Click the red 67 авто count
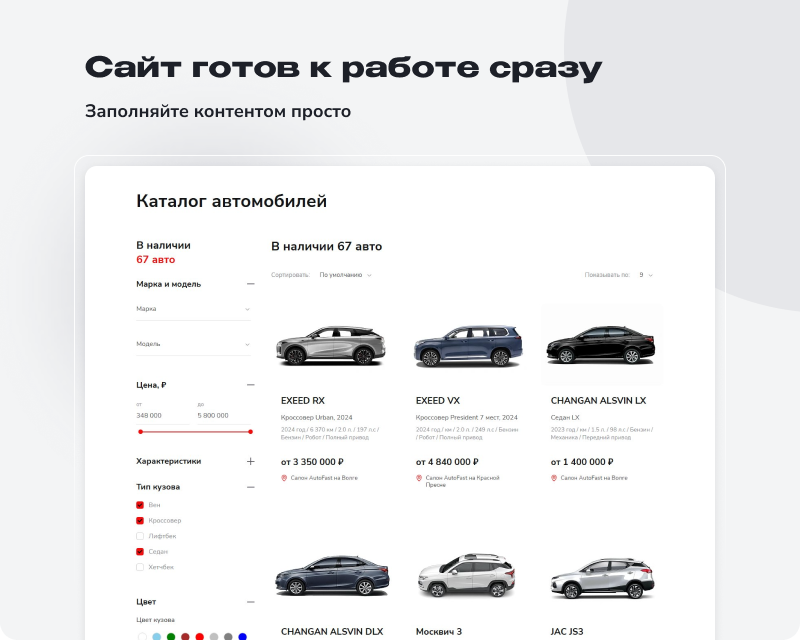Viewport: 800px width, 640px height. [x=156, y=260]
